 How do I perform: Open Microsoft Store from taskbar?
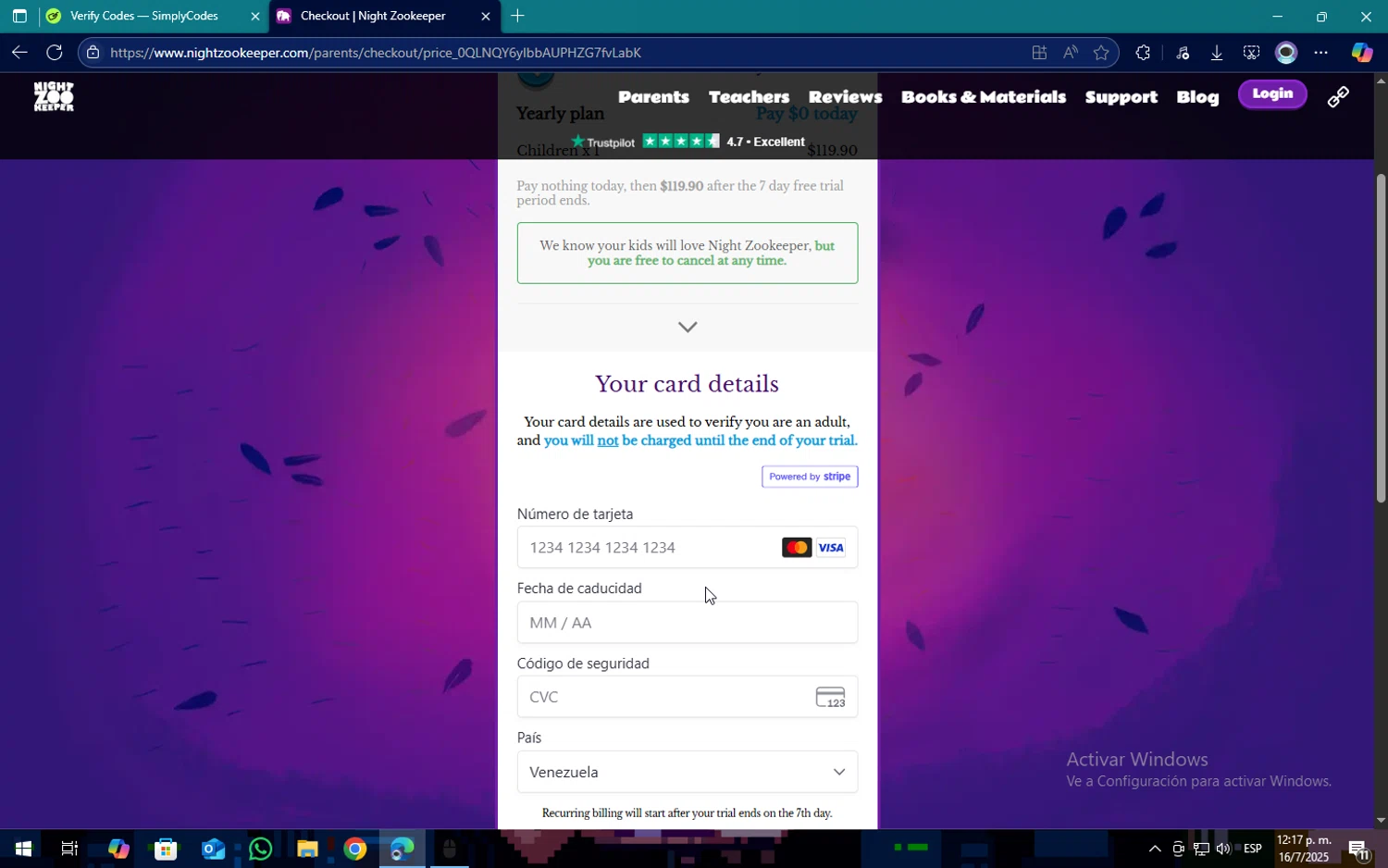(166, 849)
